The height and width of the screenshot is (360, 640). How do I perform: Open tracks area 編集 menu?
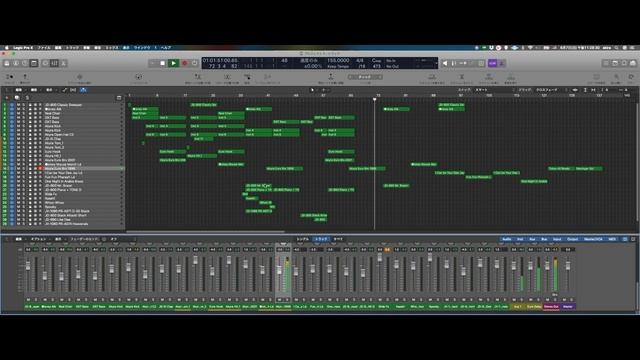[19, 90]
